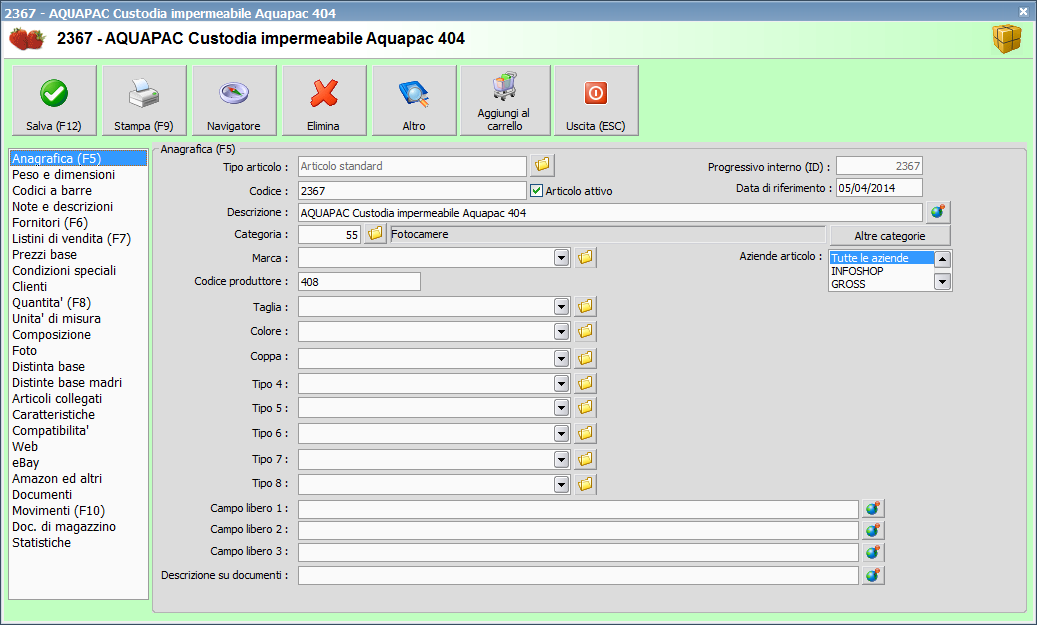Open Peso e dimensioni section
The height and width of the screenshot is (625, 1037).
pos(63,175)
